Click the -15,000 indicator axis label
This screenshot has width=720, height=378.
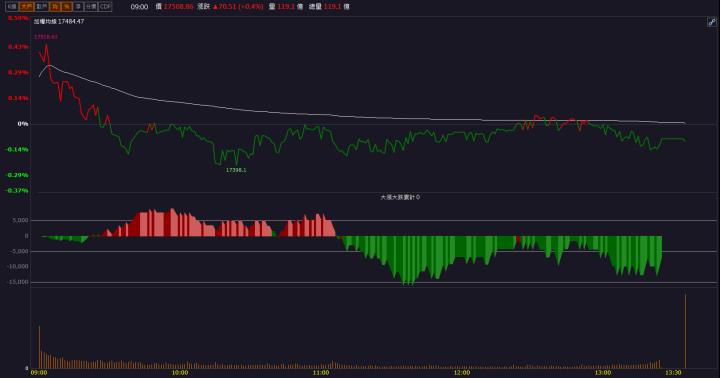(x=17, y=282)
